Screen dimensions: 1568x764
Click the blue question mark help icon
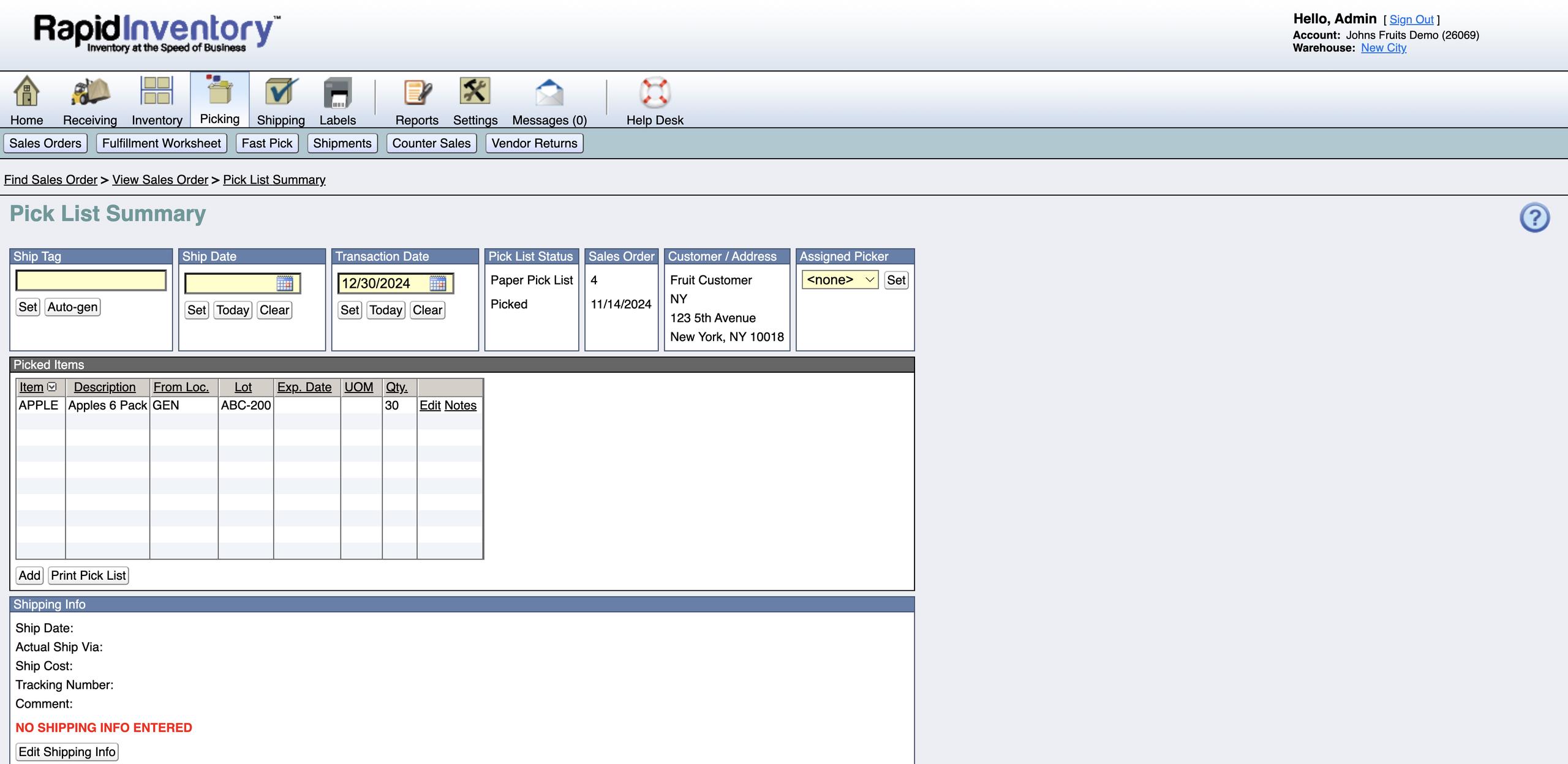[x=1534, y=218]
